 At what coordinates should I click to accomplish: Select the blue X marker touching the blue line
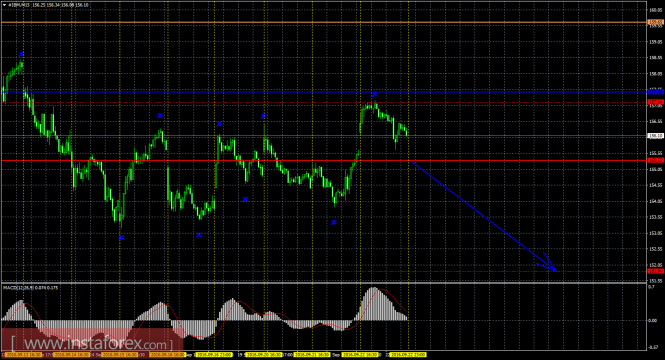(374, 94)
